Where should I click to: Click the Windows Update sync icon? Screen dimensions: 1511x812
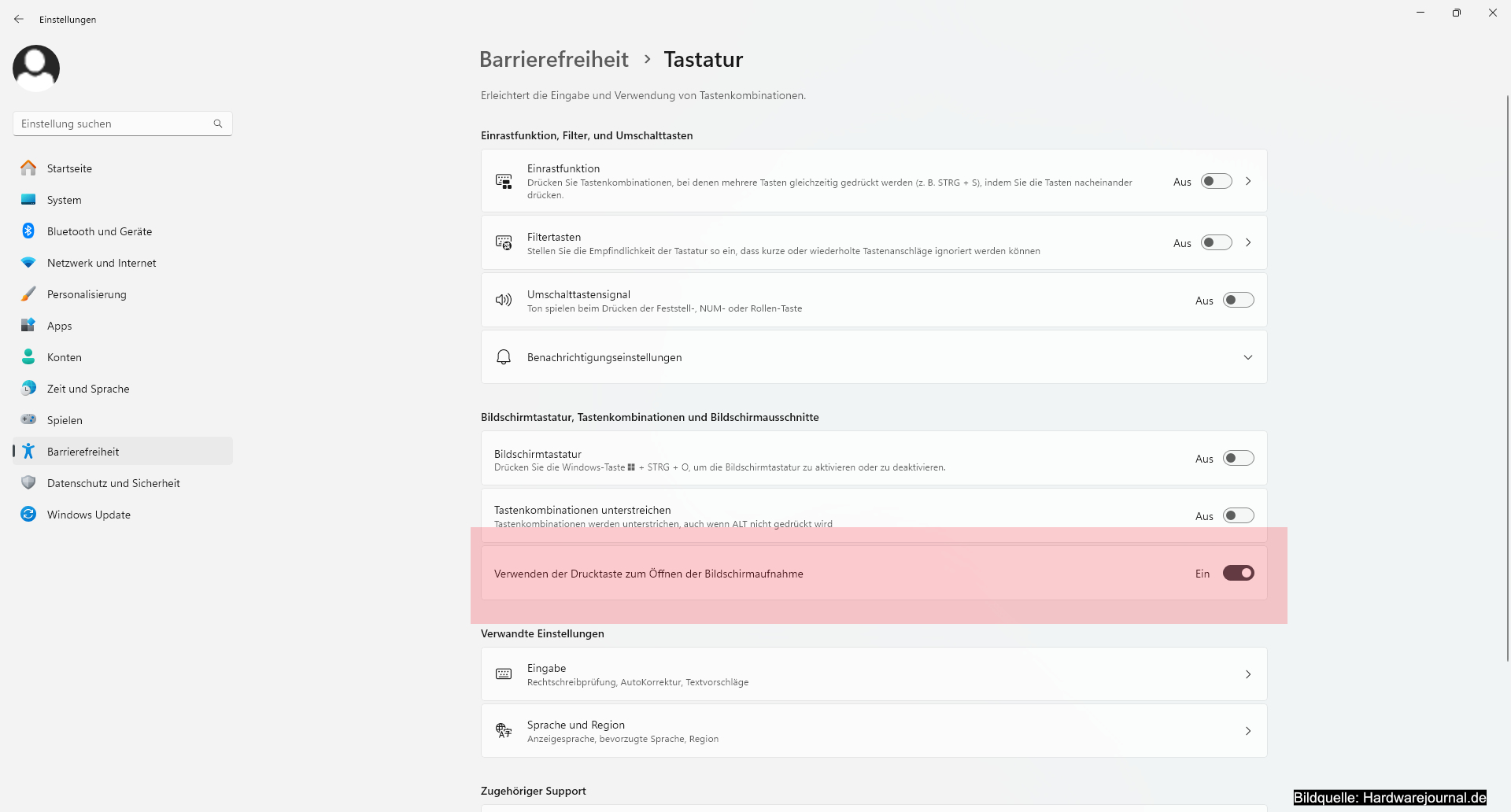point(28,514)
